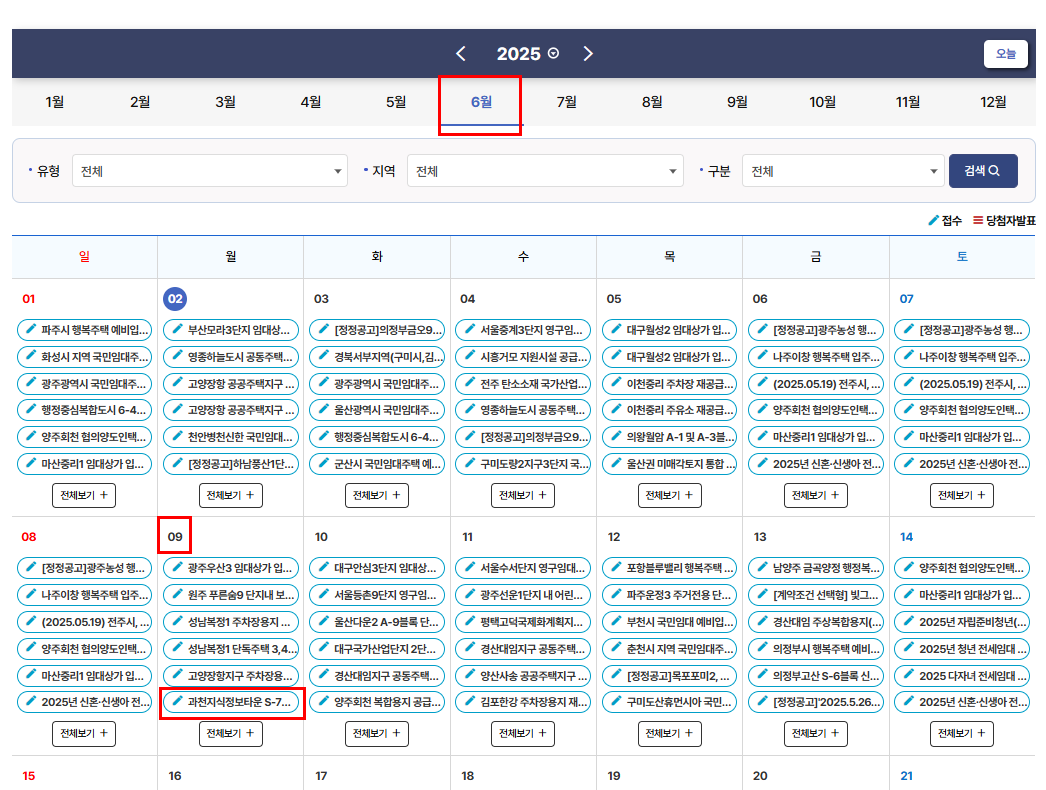Select date 09 in the calendar
1046x790 pixels.
point(175,536)
